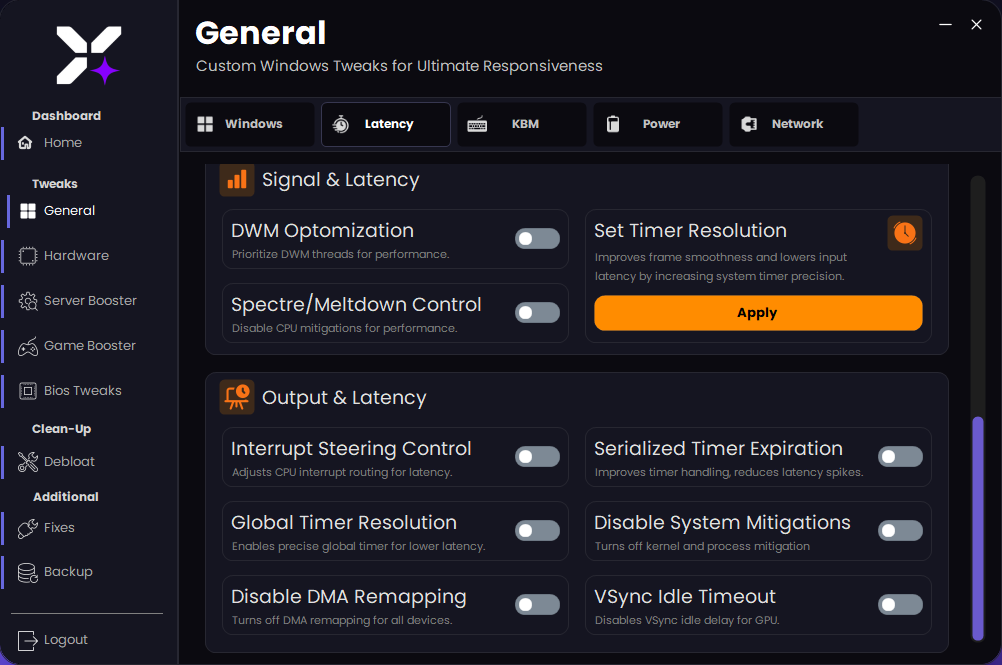Open the Backup database icon
Viewport: 1002px width, 665px height.
point(28,572)
